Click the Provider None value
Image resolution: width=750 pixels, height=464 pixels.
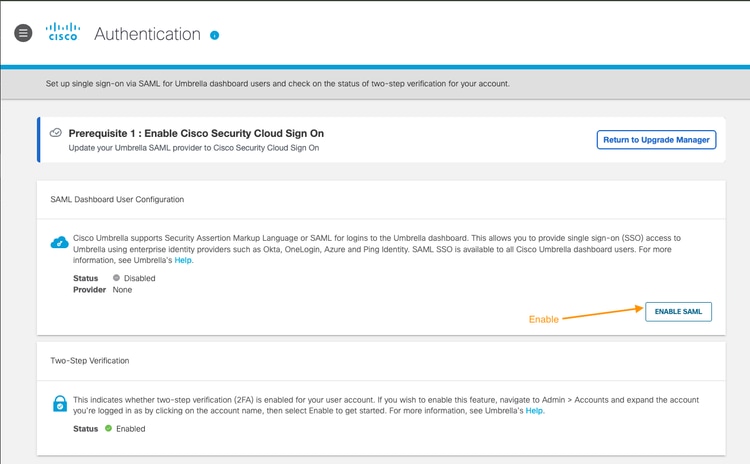coord(122,290)
